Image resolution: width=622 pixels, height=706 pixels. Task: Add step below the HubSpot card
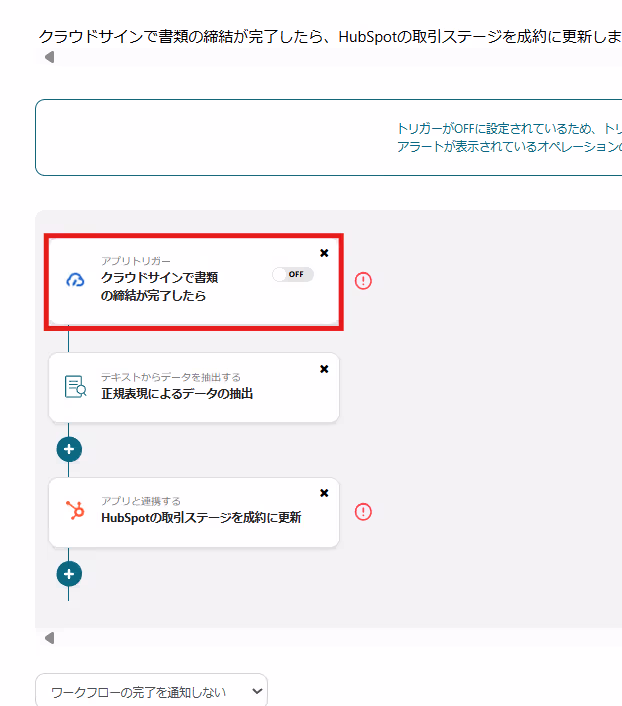[69, 574]
